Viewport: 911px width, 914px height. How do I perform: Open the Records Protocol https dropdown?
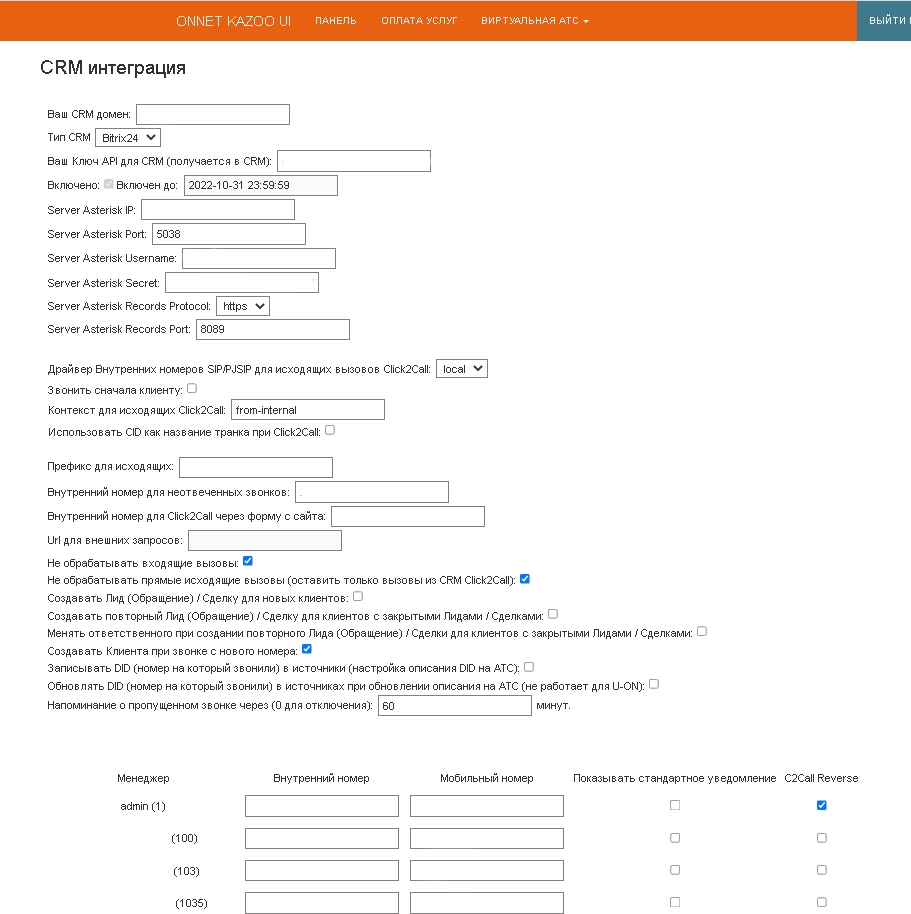tap(243, 306)
